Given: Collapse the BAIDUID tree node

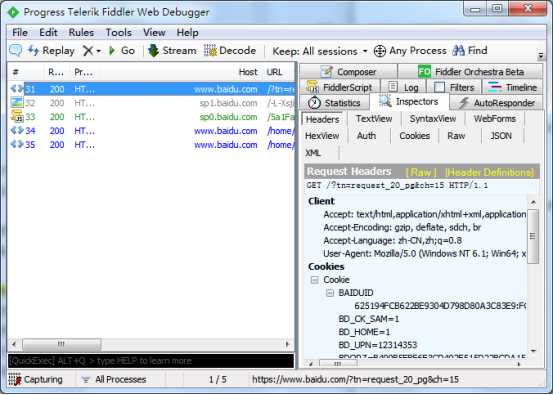Looking at the screenshot, I should tap(330, 293).
